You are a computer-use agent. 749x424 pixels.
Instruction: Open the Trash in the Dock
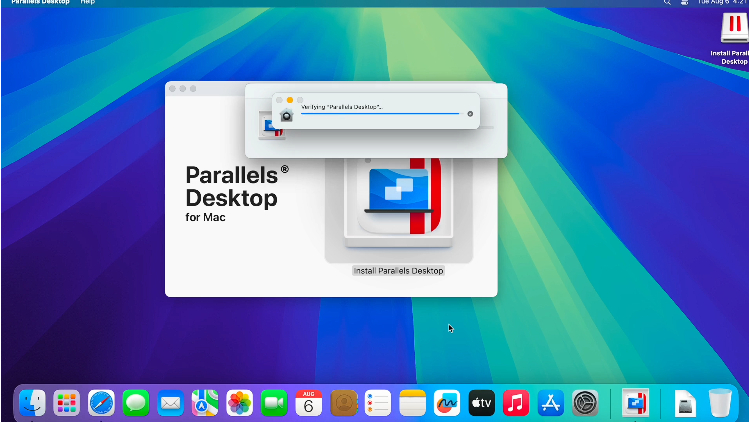point(720,403)
